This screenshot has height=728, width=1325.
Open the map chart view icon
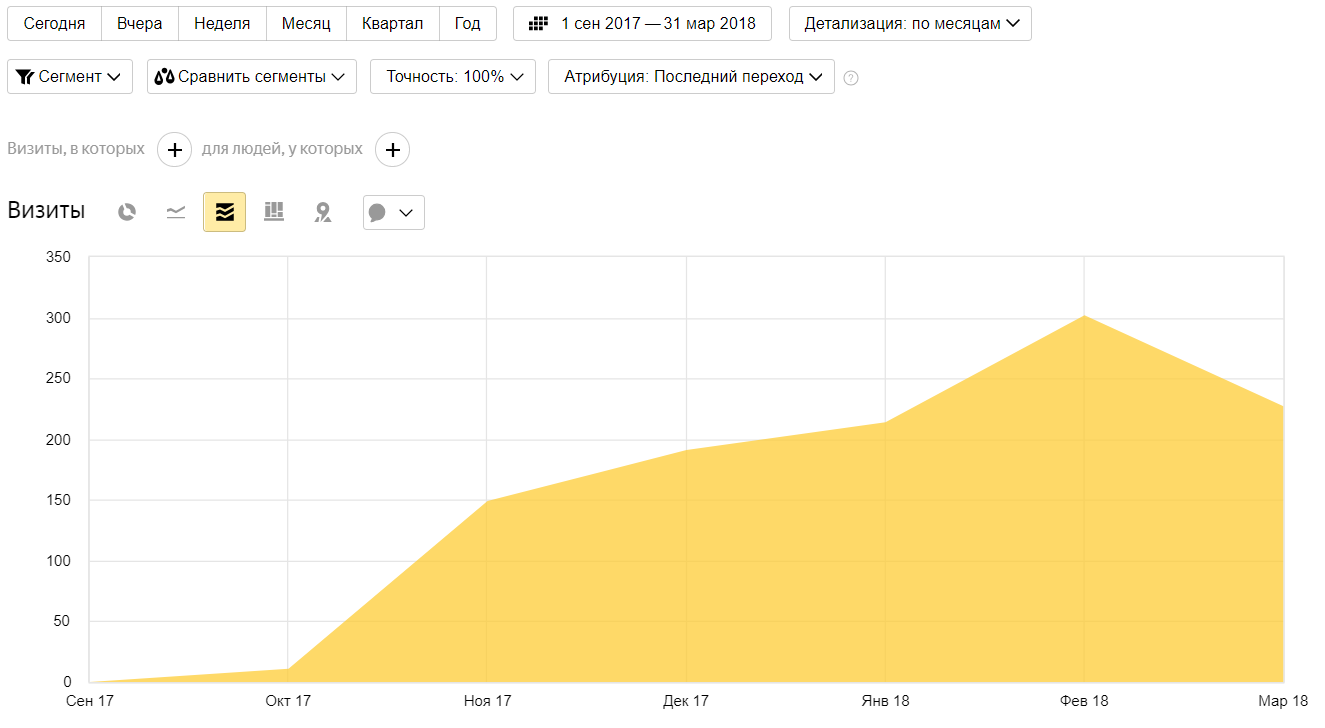coord(322,212)
